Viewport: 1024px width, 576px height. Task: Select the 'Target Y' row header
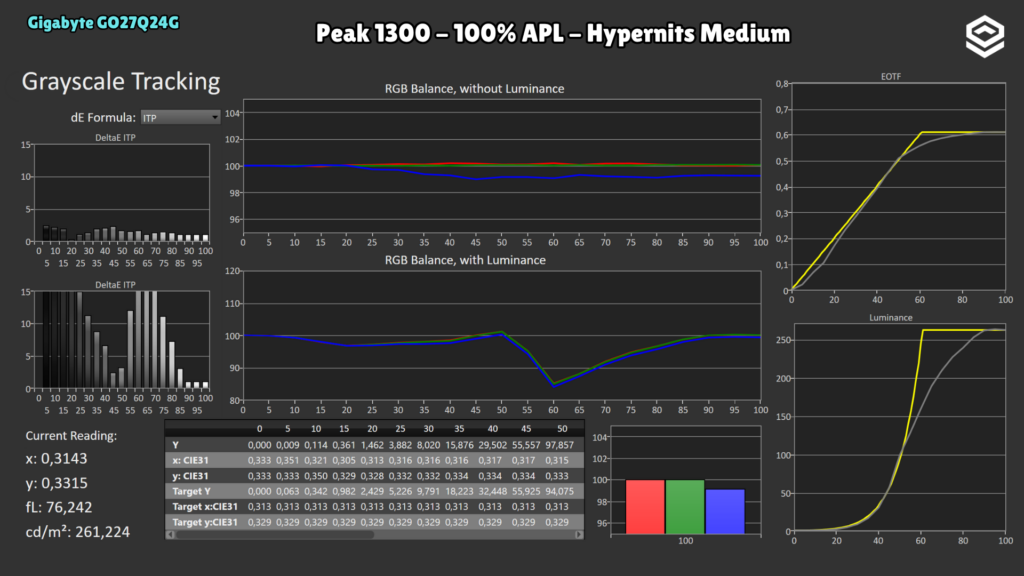click(x=191, y=491)
